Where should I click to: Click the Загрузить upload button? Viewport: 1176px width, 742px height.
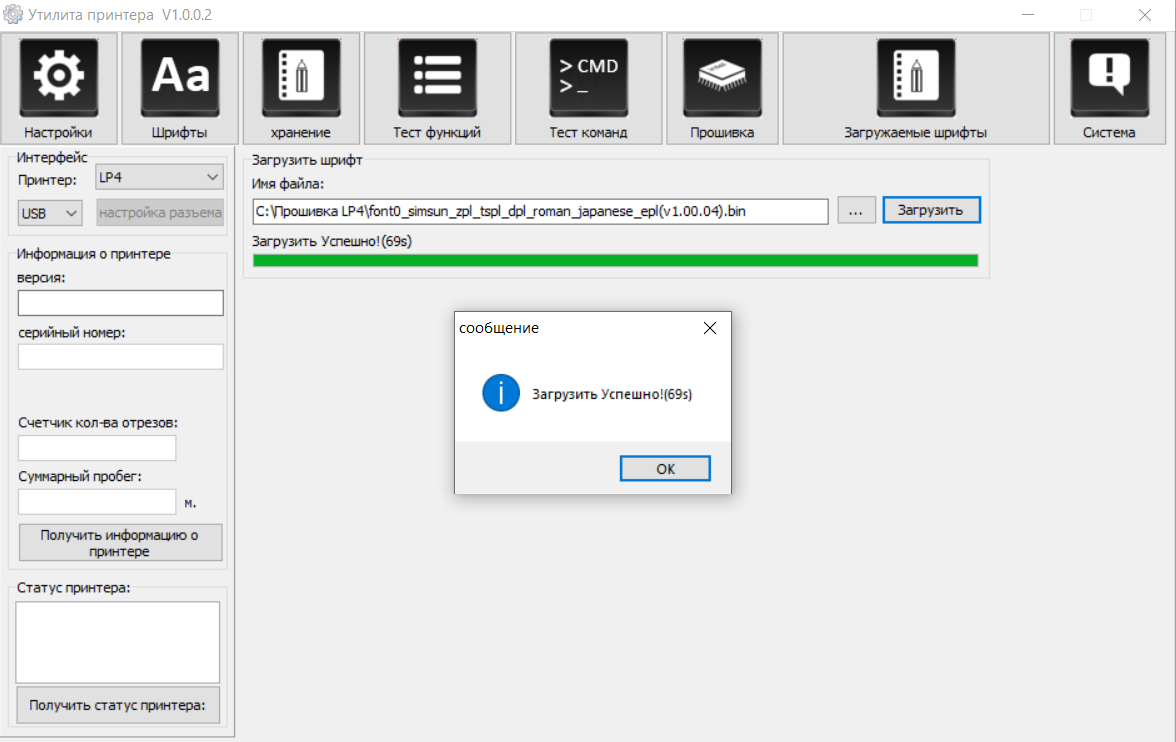930,210
